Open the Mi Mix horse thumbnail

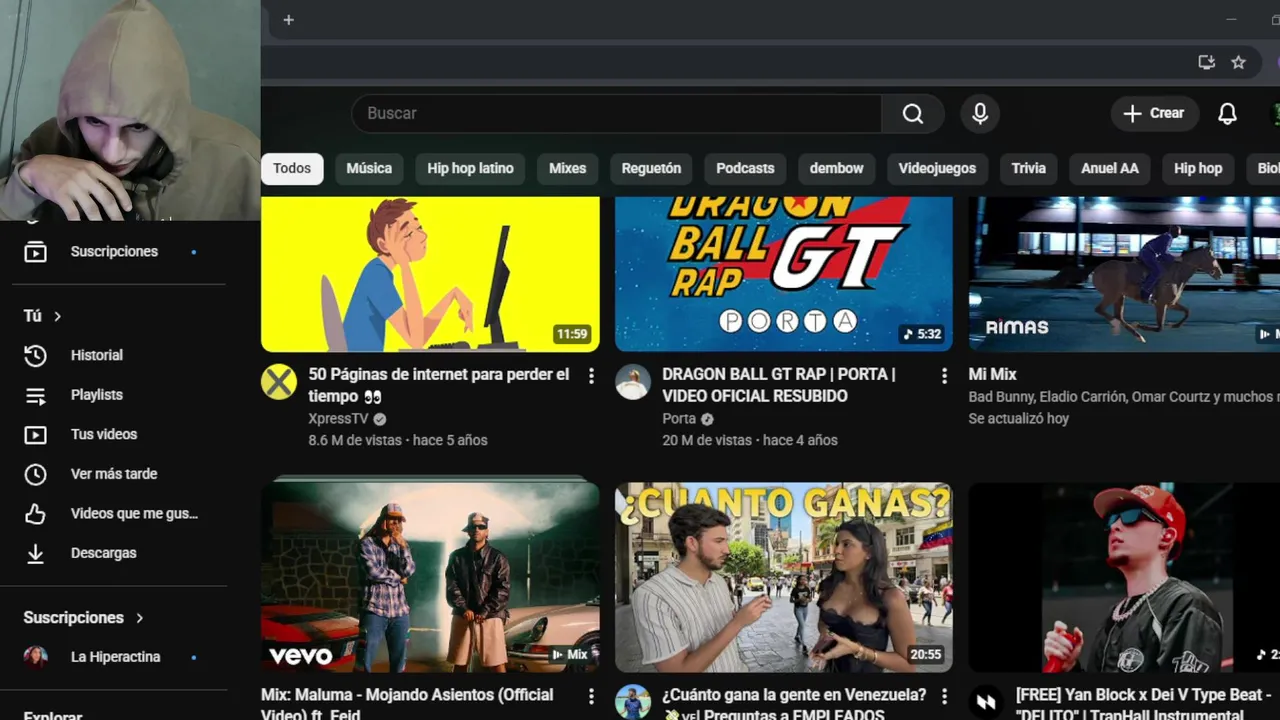(x=1124, y=274)
